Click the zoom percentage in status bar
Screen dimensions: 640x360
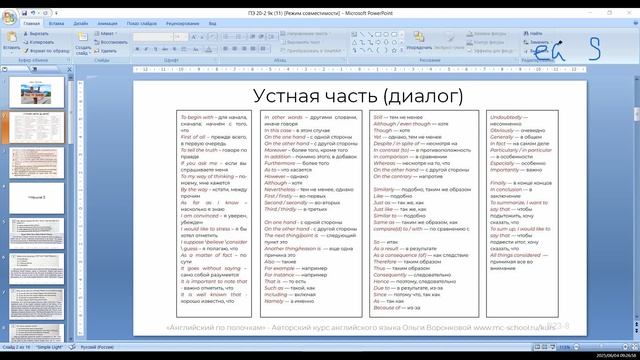[x=564, y=347]
